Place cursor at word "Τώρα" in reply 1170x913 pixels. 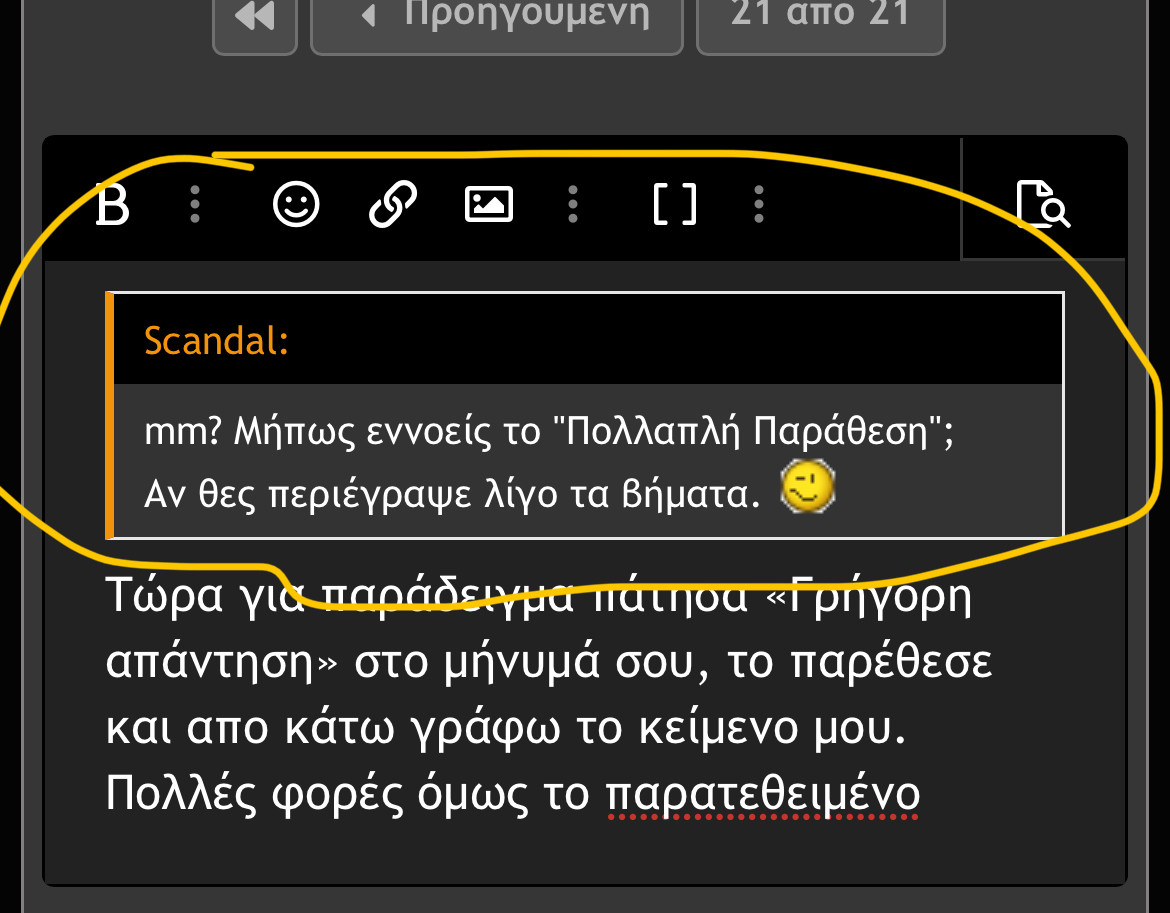160,598
